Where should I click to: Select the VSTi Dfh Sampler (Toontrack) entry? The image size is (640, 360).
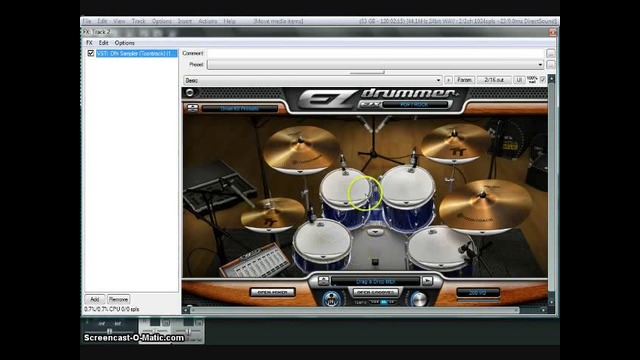(x=136, y=53)
